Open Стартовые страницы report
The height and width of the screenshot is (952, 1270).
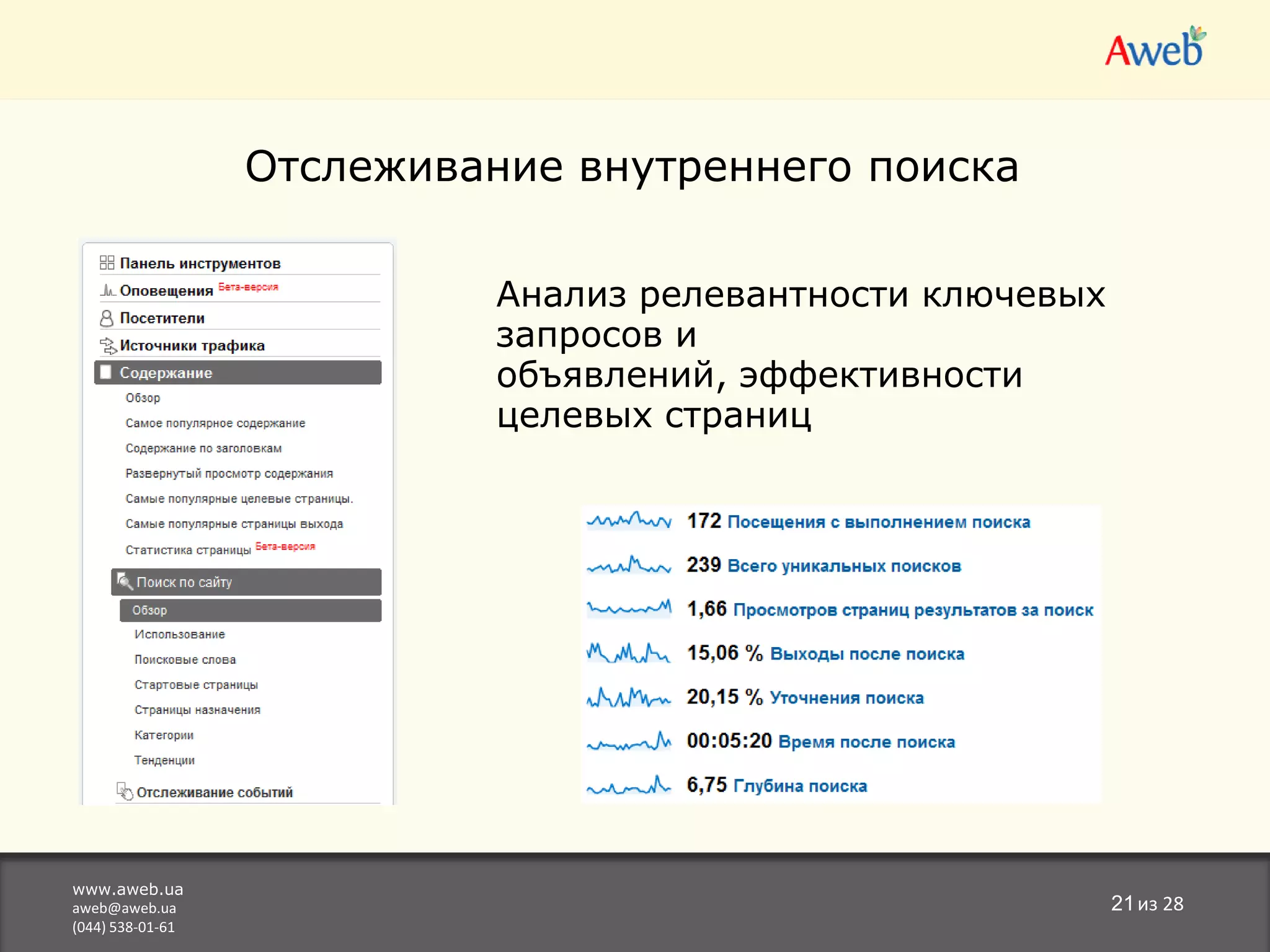(x=196, y=685)
